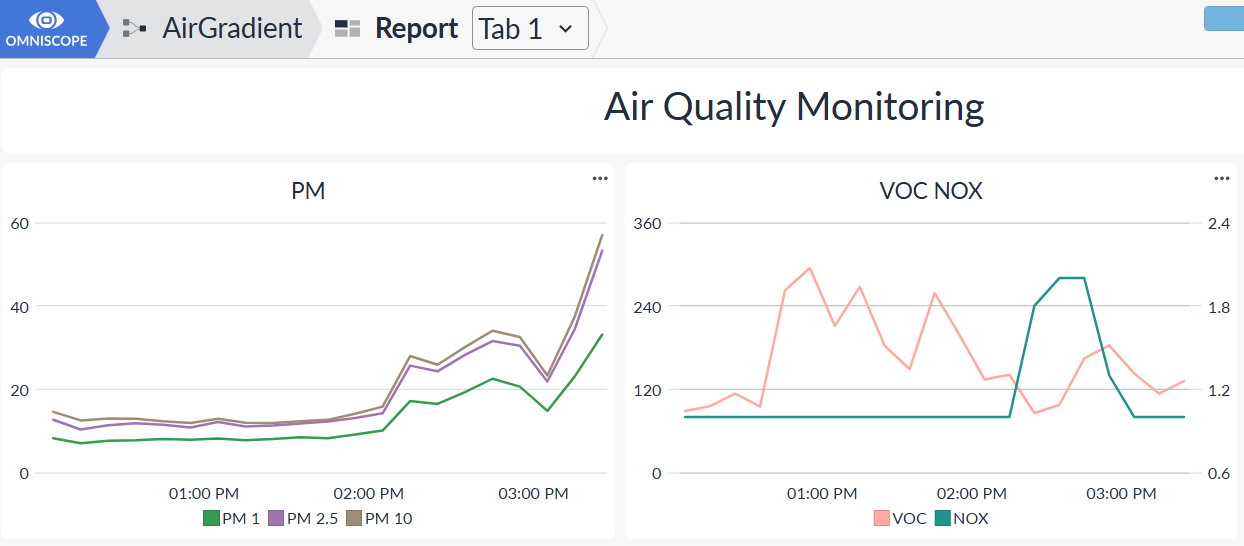Toggle the NOX legend swatch

pyautogui.click(x=942, y=518)
